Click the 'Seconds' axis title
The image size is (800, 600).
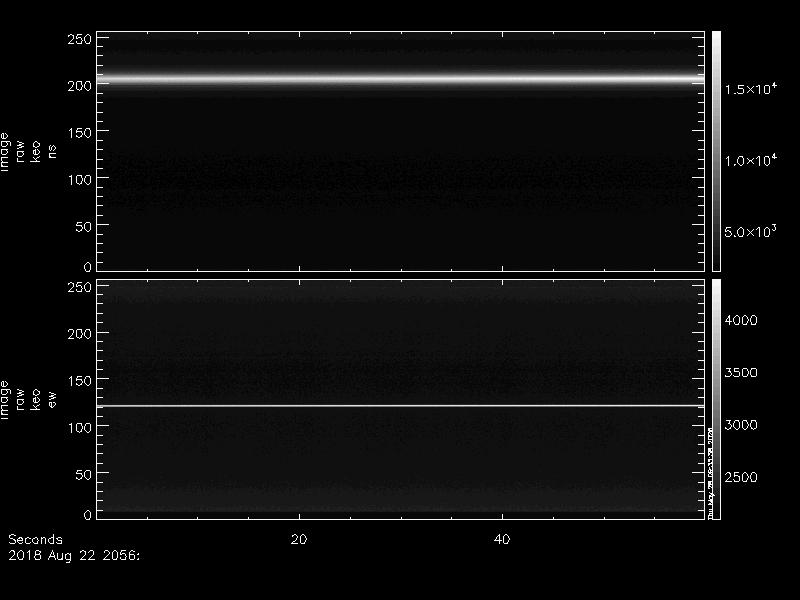35,540
